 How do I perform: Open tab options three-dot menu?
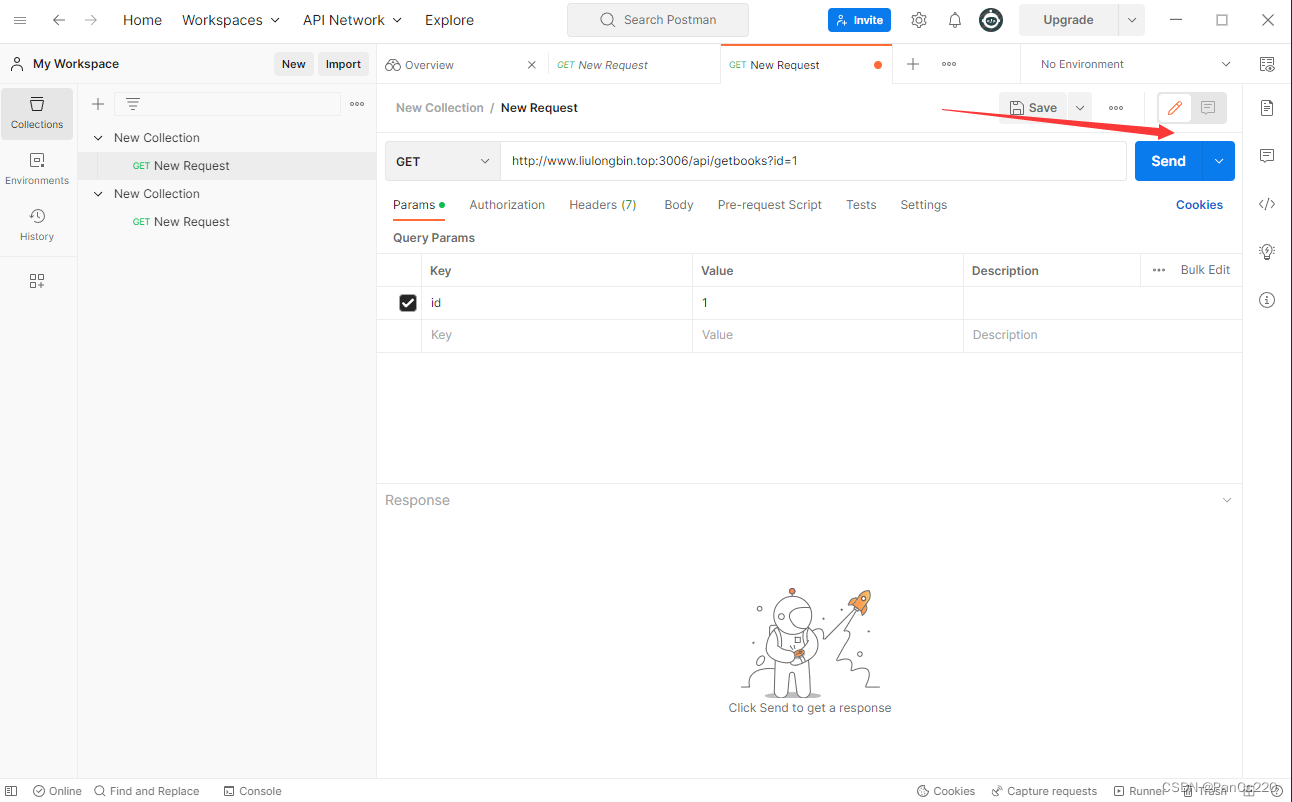tap(949, 64)
